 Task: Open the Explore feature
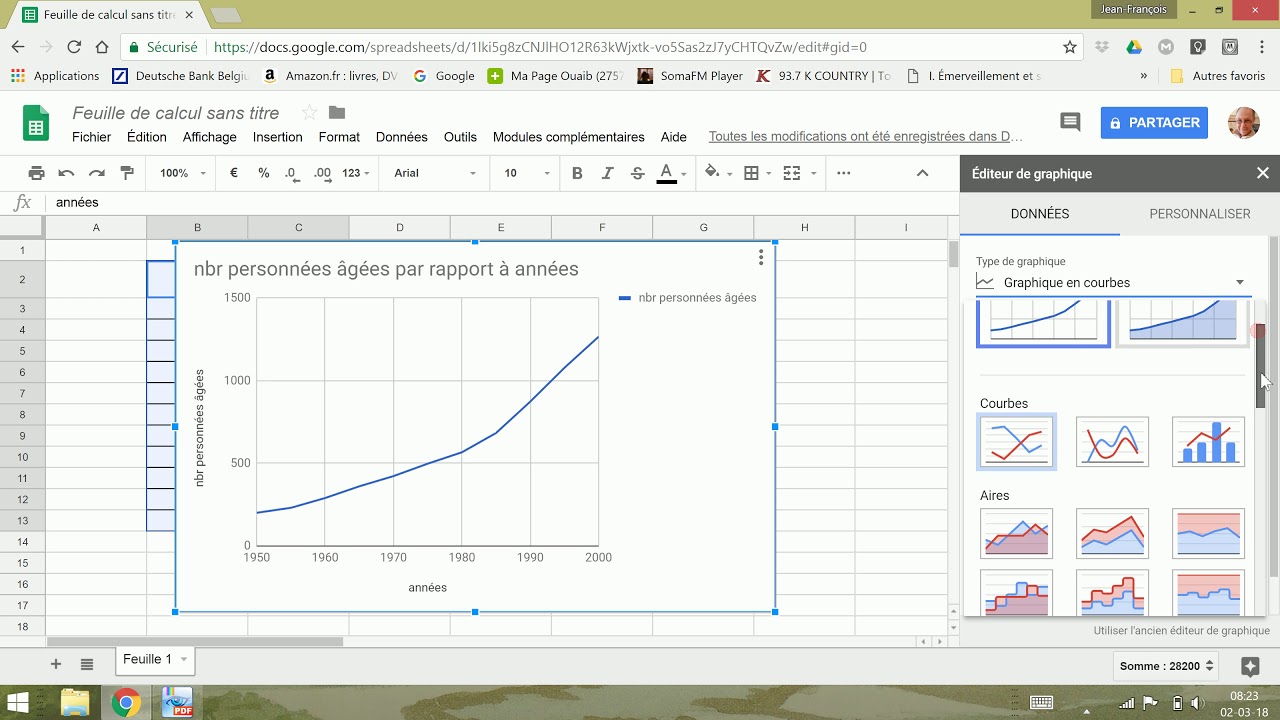pyautogui.click(x=1250, y=666)
